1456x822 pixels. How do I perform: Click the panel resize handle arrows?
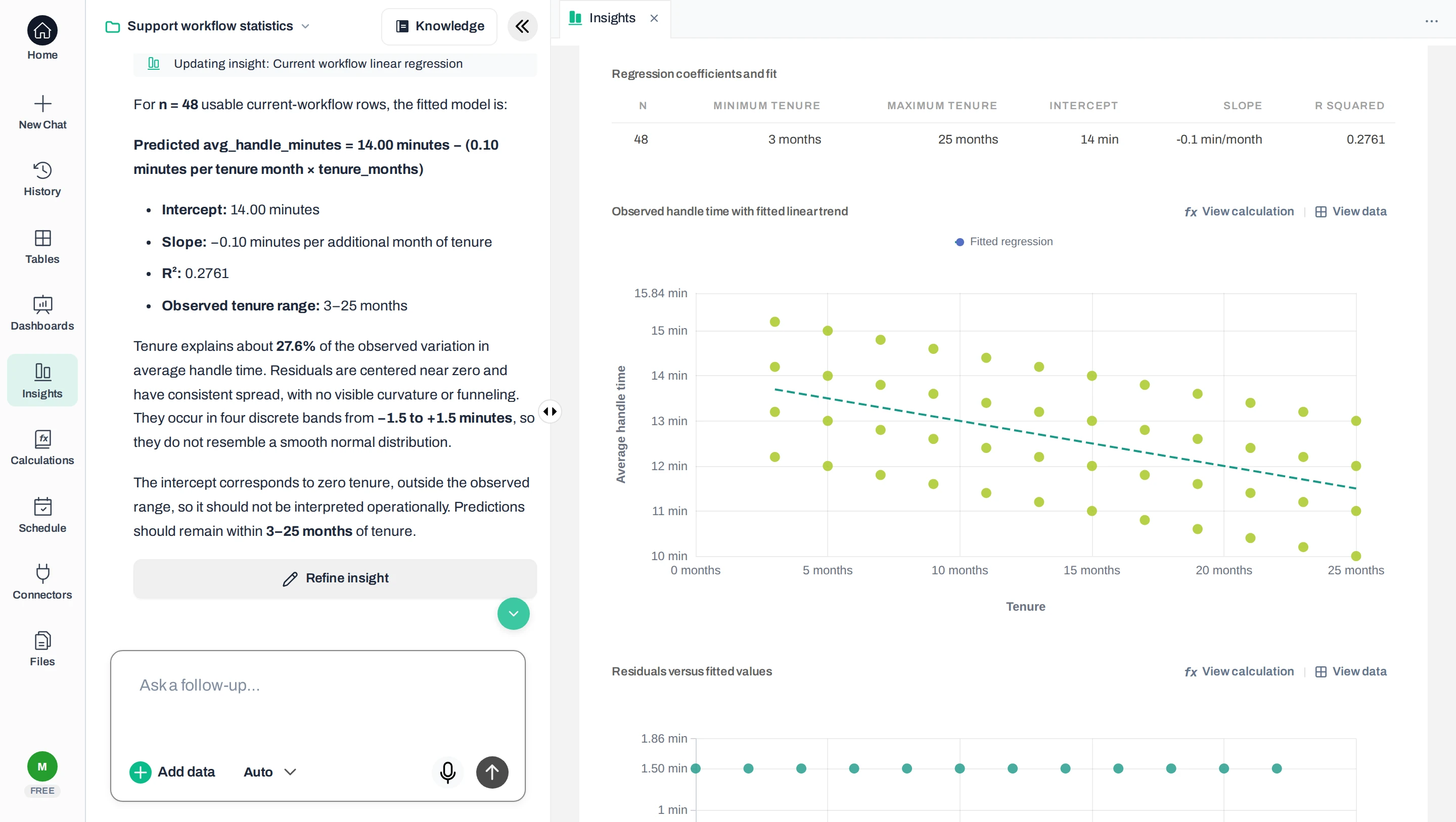[550, 411]
